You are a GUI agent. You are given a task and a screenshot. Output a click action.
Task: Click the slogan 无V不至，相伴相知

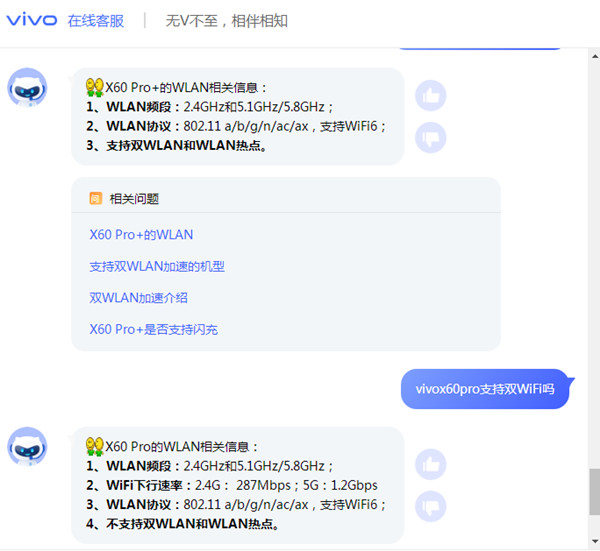[227, 21]
